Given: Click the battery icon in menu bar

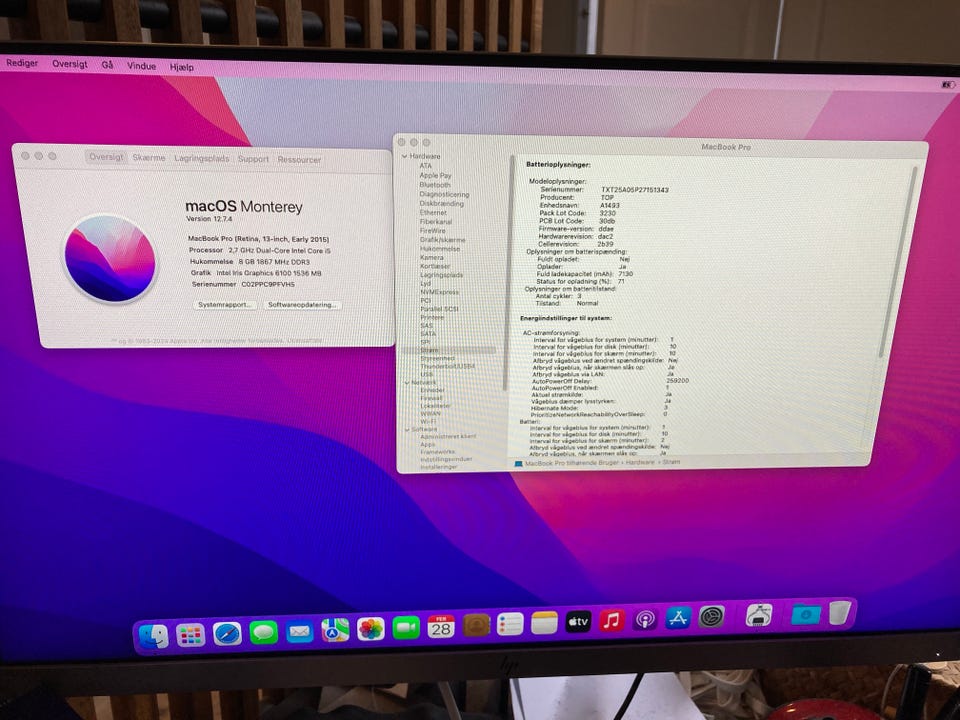Looking at the screenshot, I should pos(948,84).
